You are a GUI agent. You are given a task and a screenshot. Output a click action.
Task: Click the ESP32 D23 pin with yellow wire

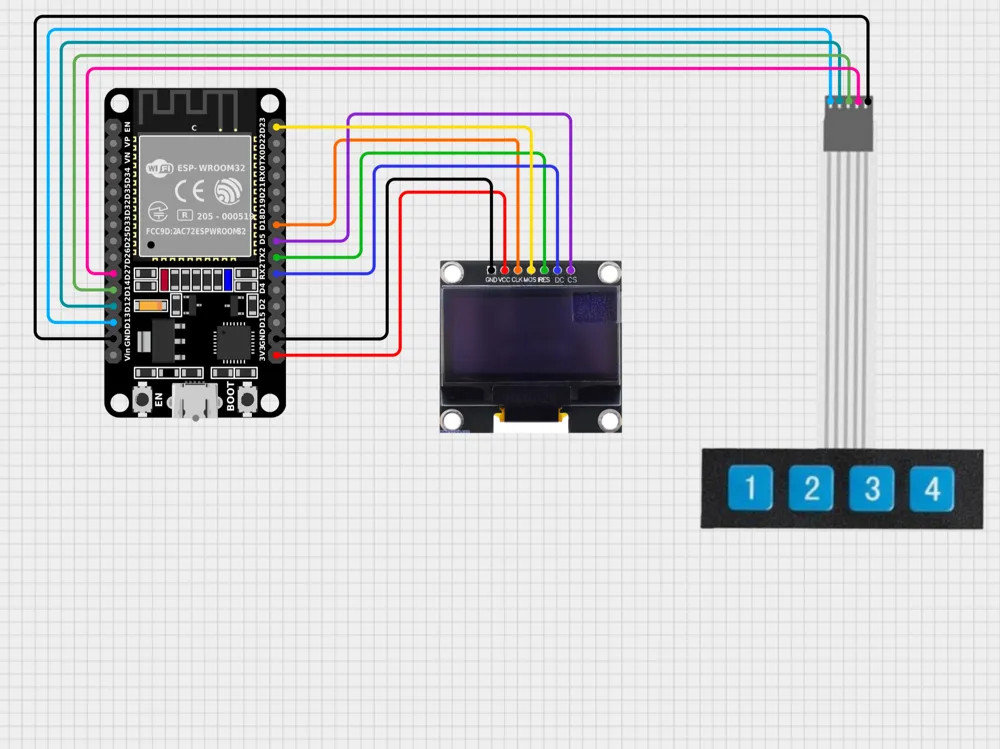click(x=277, y=127)
